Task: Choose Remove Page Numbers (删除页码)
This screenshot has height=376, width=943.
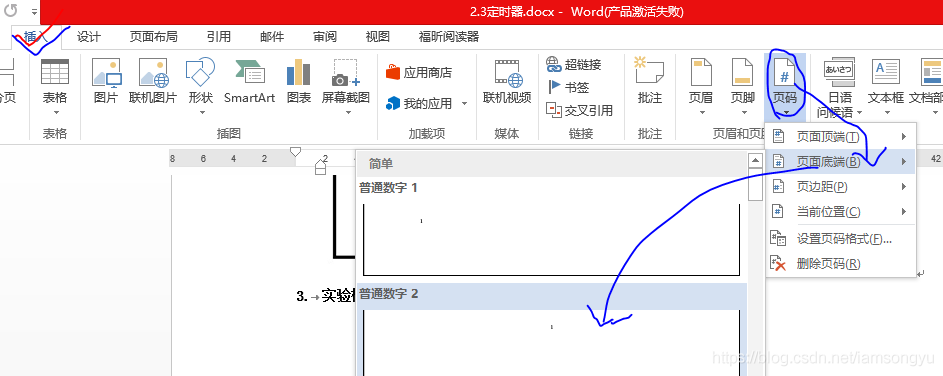Action: tap(840, 264)
